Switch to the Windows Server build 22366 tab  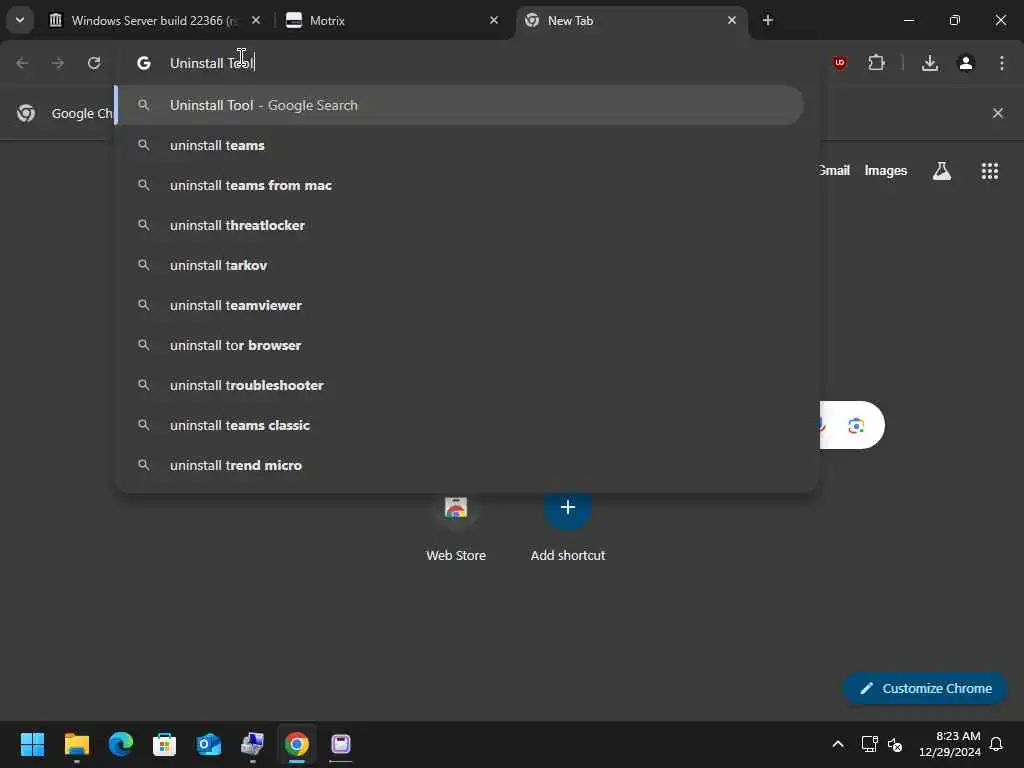point(153,20)
